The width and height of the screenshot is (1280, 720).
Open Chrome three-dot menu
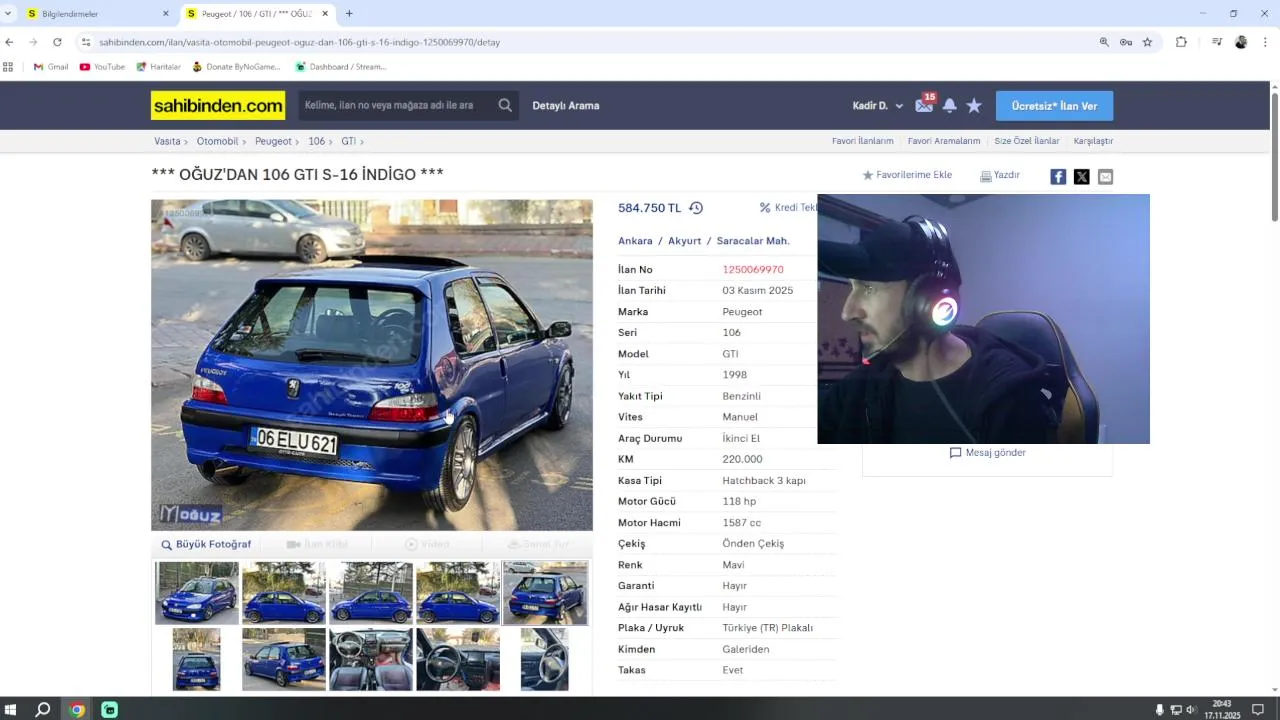[1265, 42]
